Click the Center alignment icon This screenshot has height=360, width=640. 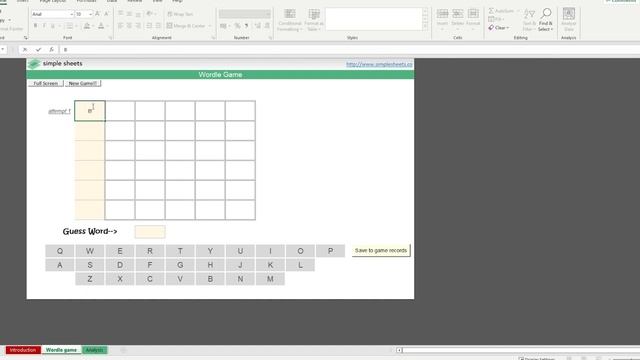129,26
